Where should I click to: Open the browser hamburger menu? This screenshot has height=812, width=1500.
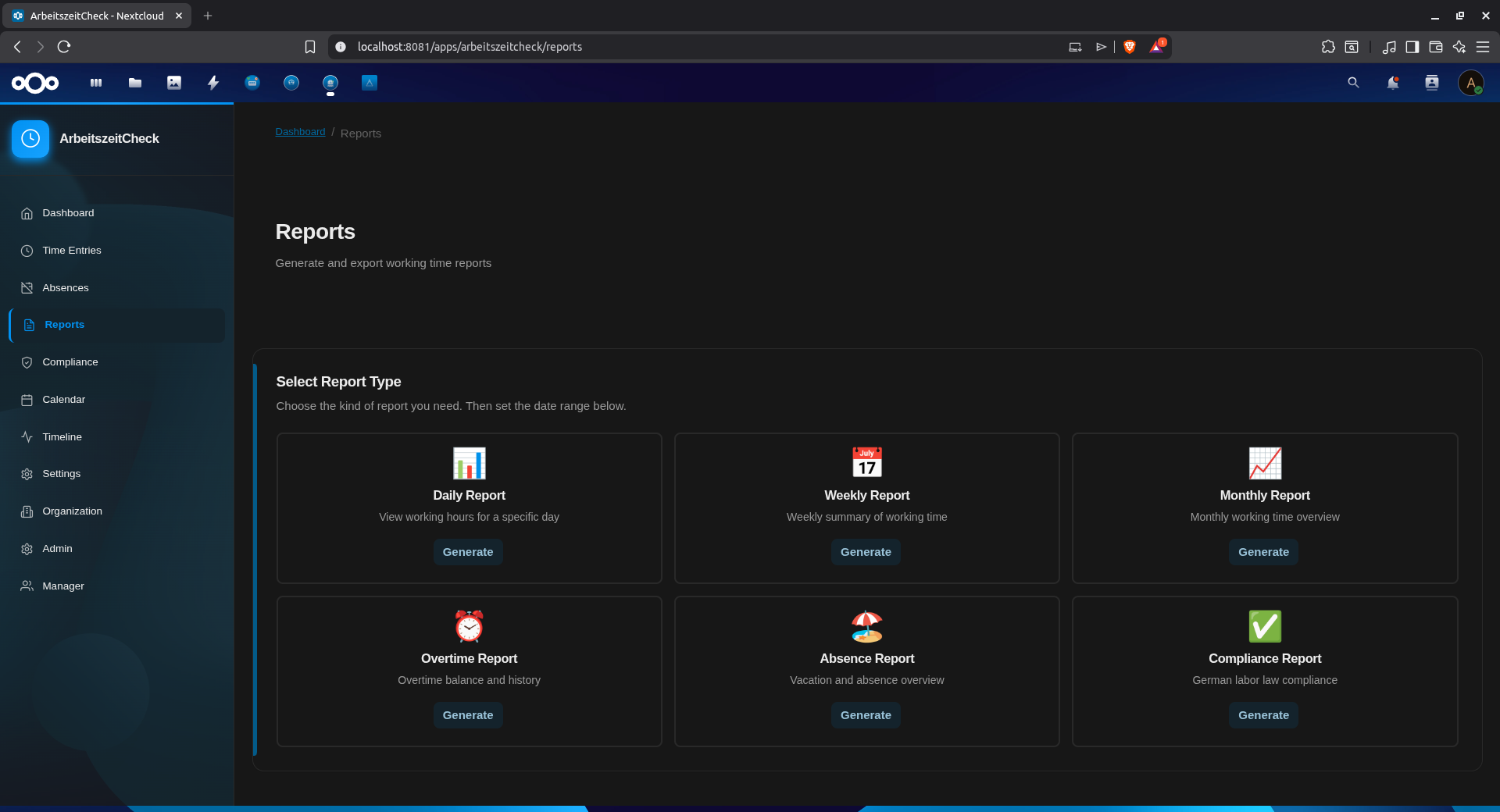pos(1484,47)
